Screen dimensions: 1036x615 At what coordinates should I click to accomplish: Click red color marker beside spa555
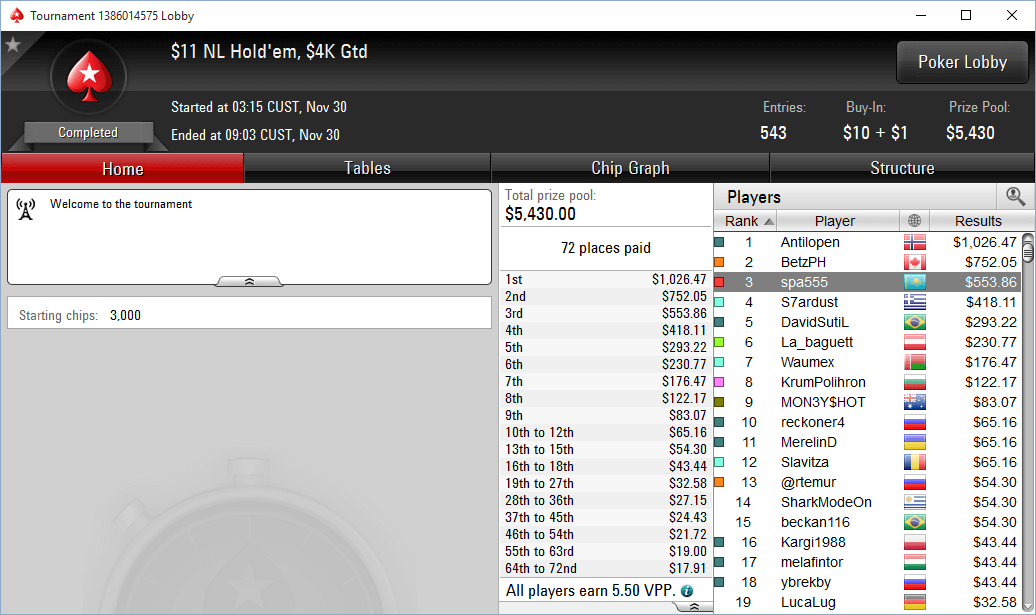pos(719,282)
